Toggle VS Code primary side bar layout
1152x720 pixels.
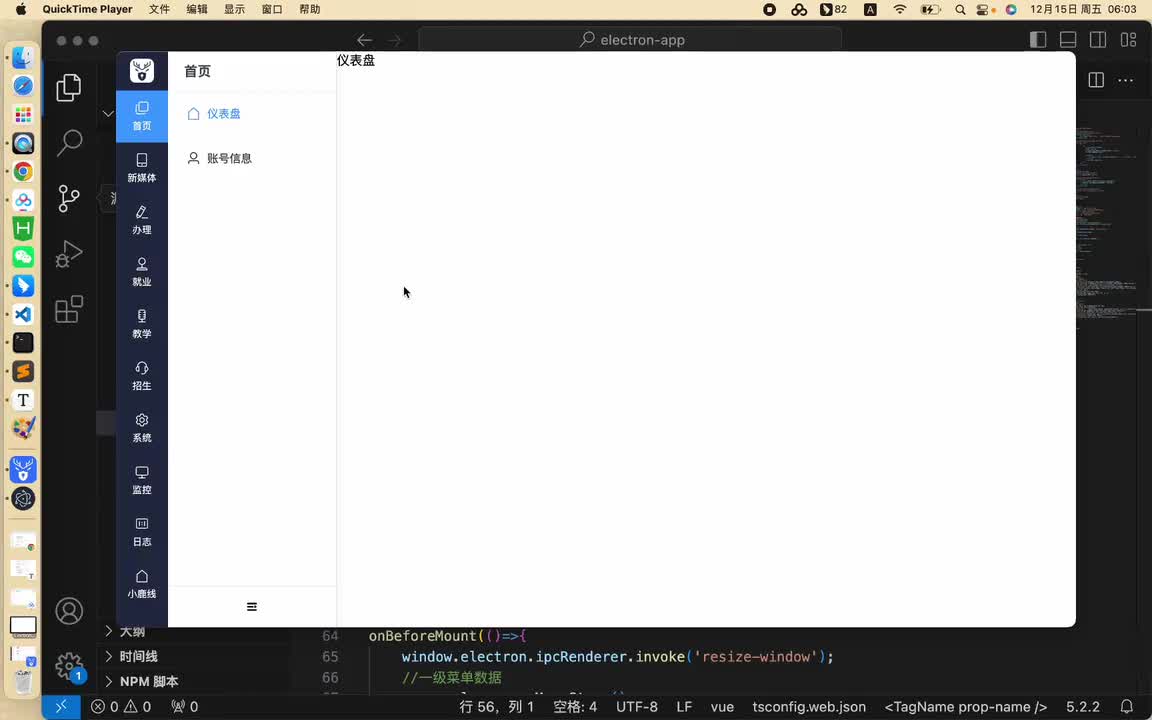1037,40
